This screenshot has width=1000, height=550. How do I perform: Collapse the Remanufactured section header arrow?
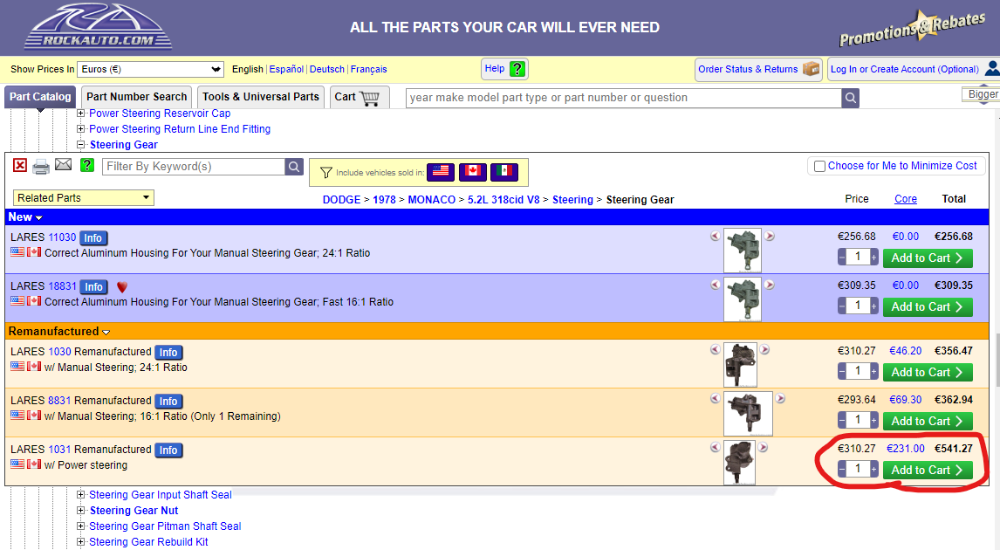(x=106, y=332)
